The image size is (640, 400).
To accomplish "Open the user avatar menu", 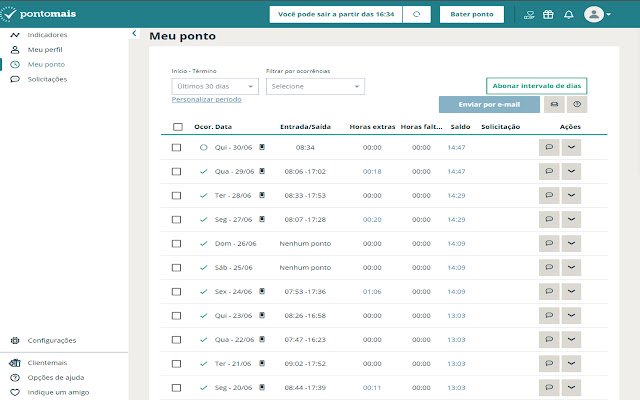I will [x=597, y=14].
